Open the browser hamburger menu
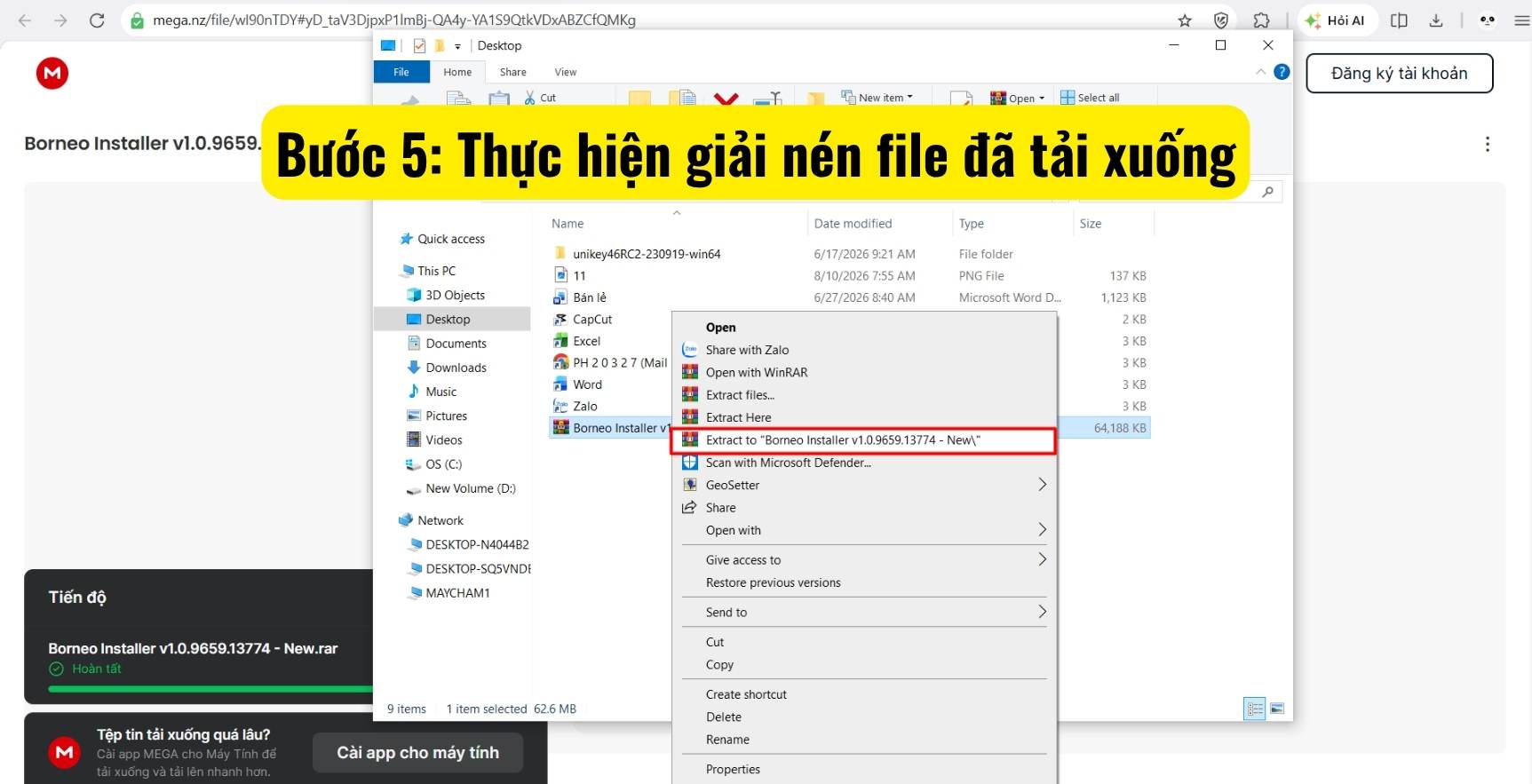 (1521, 20)
